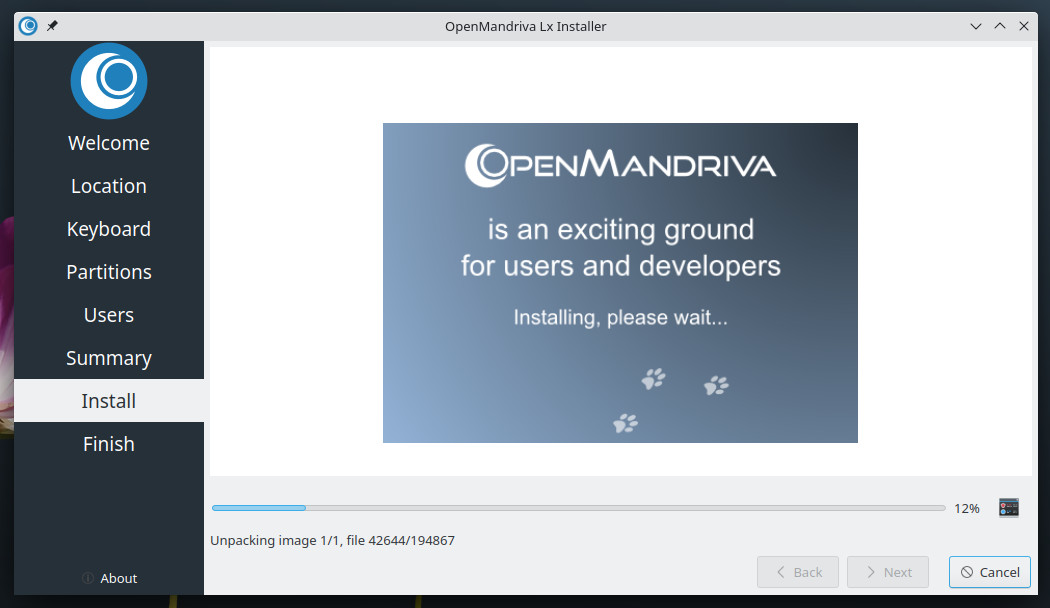
Task: Click the "OpenMandriva Lx Installer" window title
Action: [526, 26]
